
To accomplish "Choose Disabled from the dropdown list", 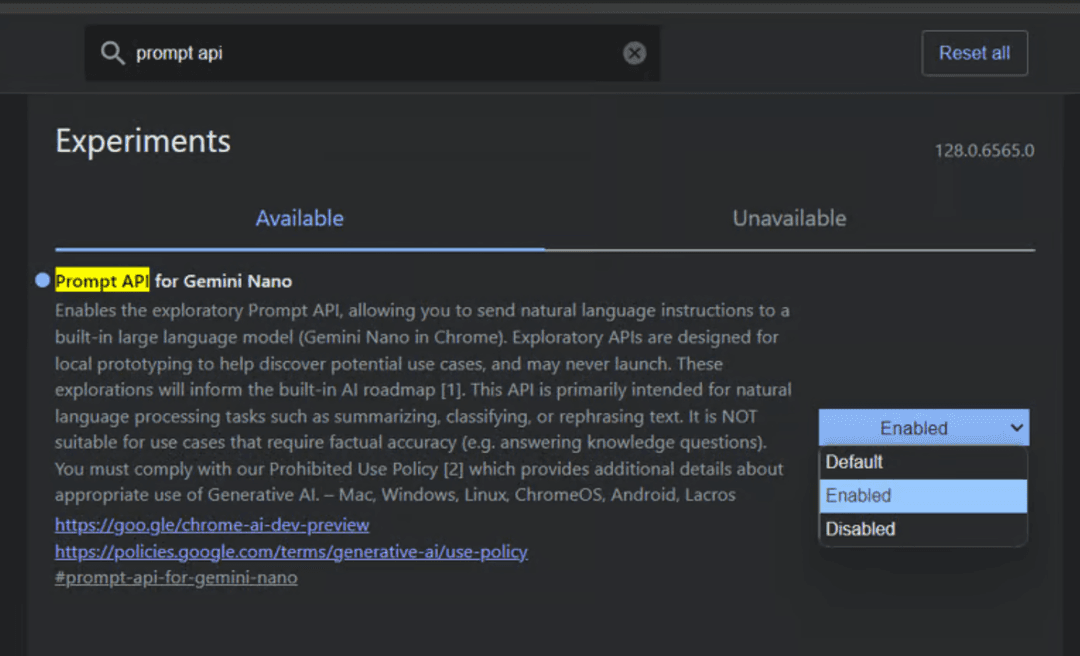I will [923, 529].
